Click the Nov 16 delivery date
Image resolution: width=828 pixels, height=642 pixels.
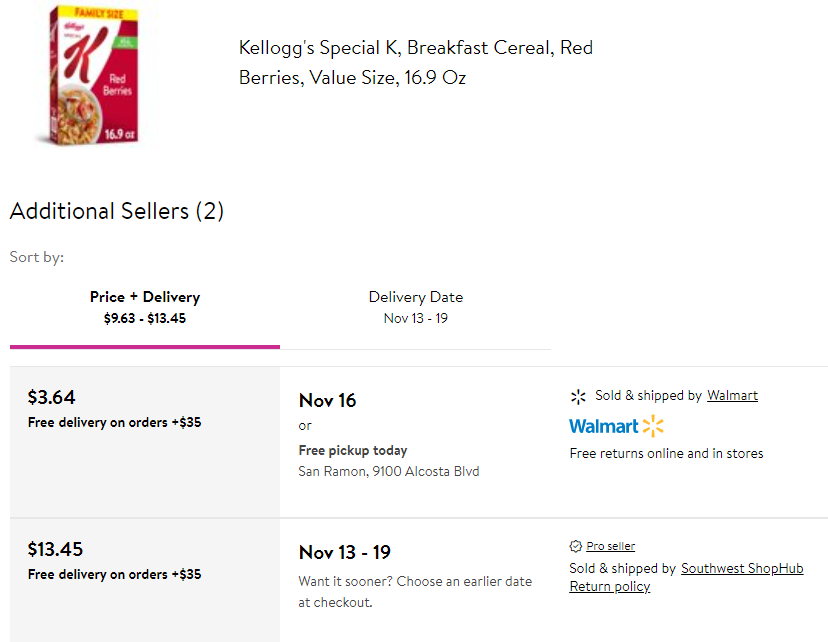(x=327, y=400)
